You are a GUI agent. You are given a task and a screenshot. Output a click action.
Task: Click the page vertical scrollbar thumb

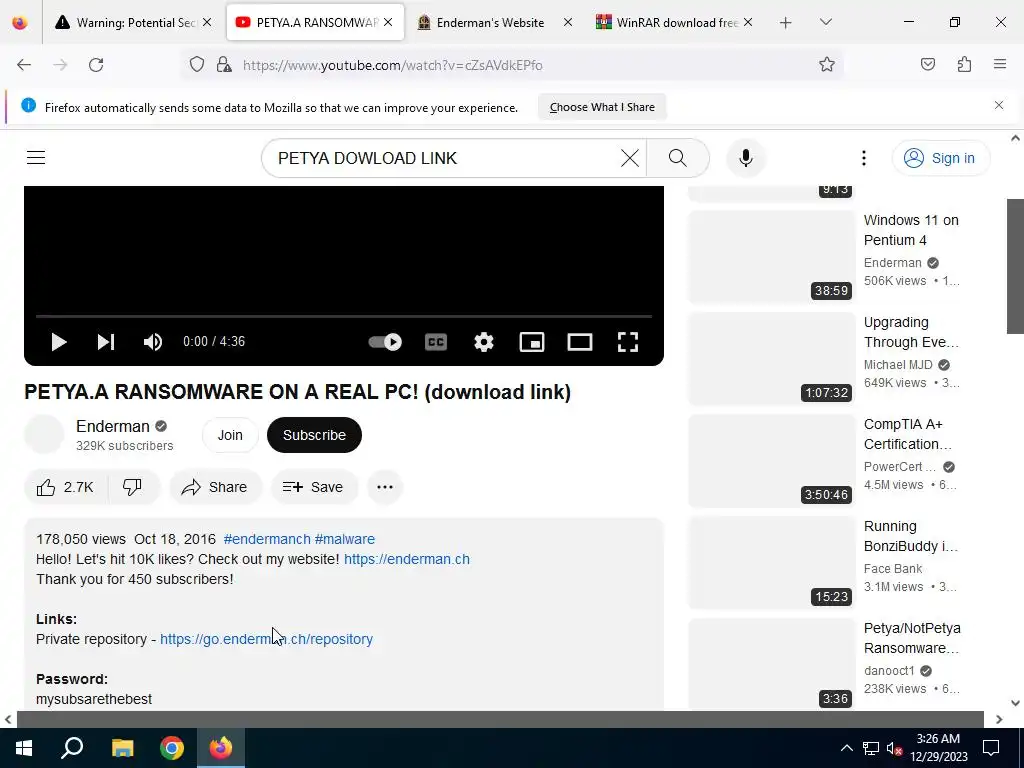(x=1015, y=266)
